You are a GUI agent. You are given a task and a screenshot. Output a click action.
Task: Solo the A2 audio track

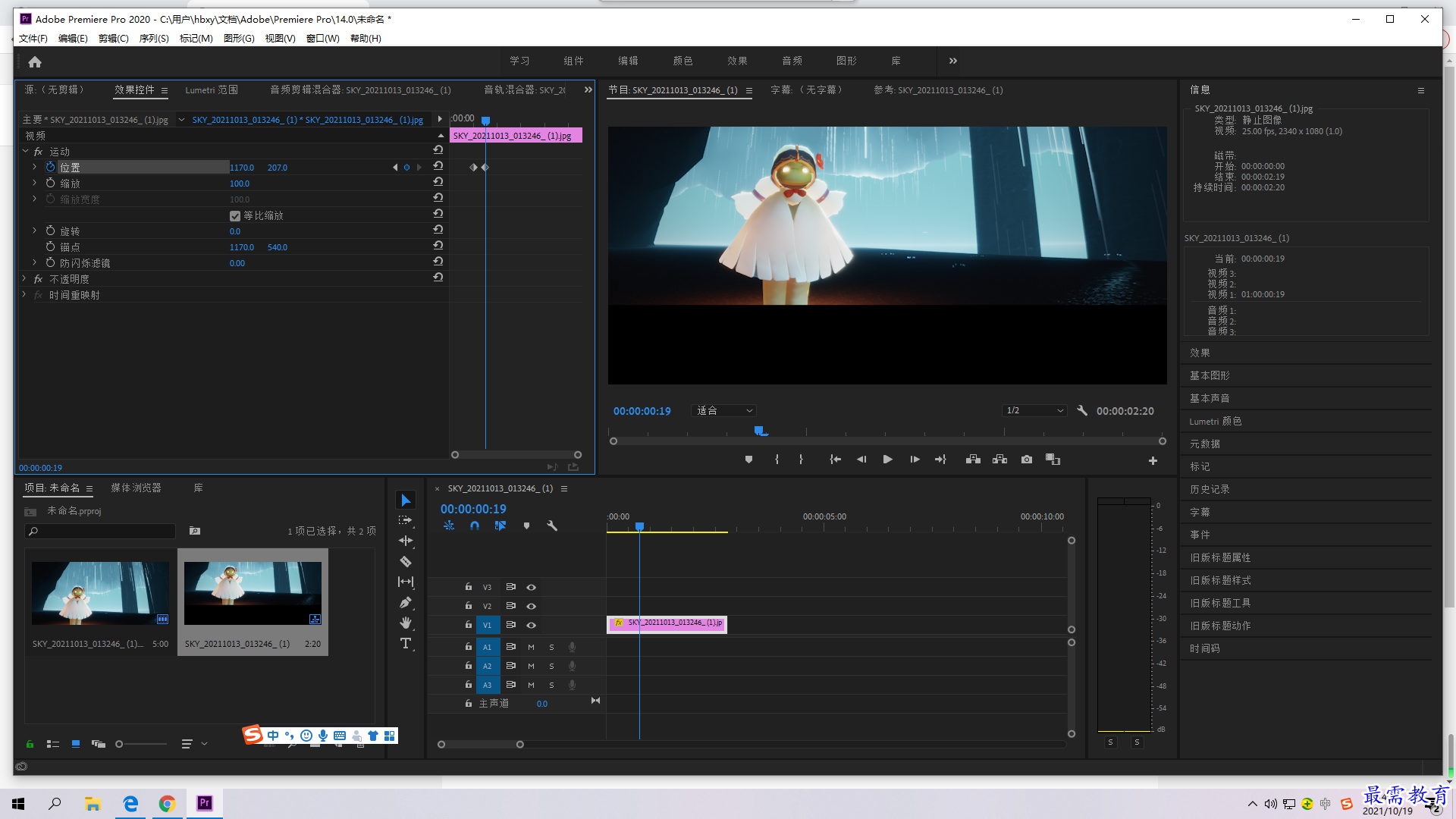tap(551, 666)
